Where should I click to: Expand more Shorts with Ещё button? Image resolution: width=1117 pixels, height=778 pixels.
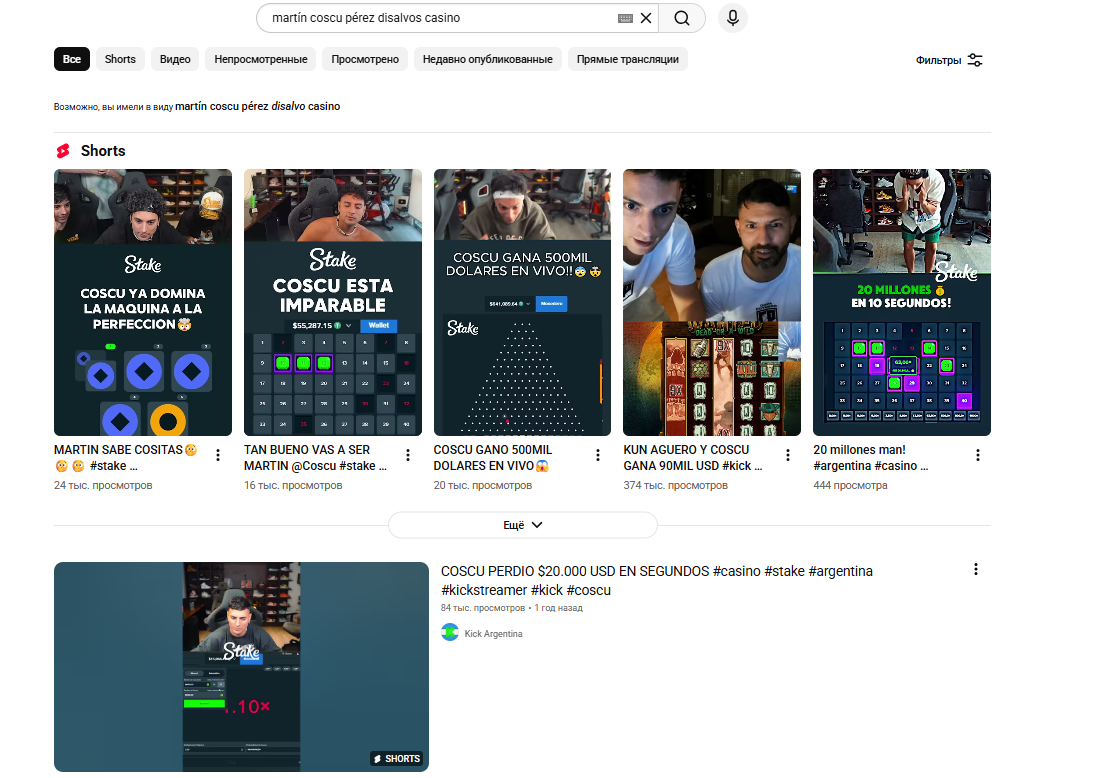point(522,525)
